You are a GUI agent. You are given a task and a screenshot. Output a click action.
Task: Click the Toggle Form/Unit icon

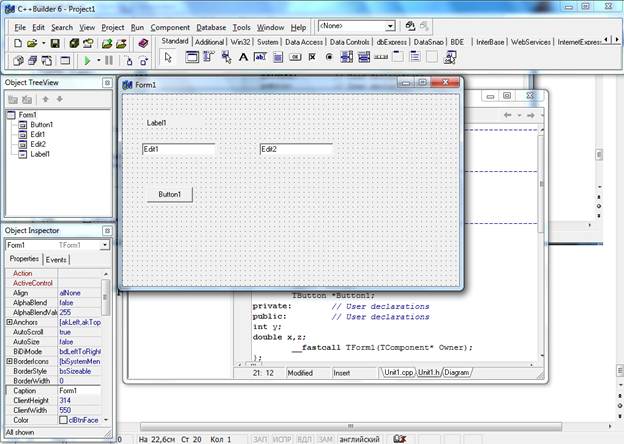(47, 61)
